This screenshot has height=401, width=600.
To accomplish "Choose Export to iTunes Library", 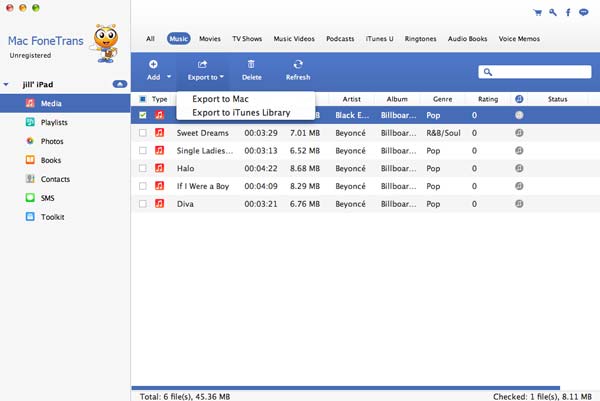I will pos(241,112).
